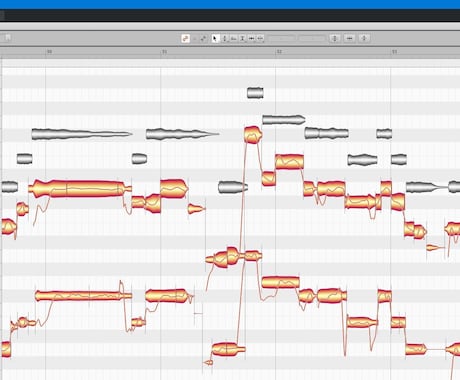Select tapered gray blob spanning bar 51
The image size is (460, 380).
182,134
